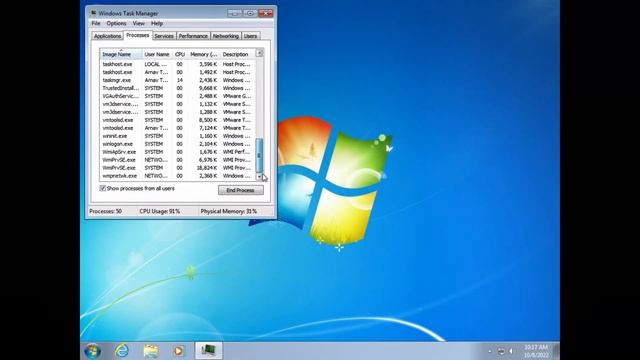Select the TrustedInstall... process row
Screen dimensions: 640x360
177,88
